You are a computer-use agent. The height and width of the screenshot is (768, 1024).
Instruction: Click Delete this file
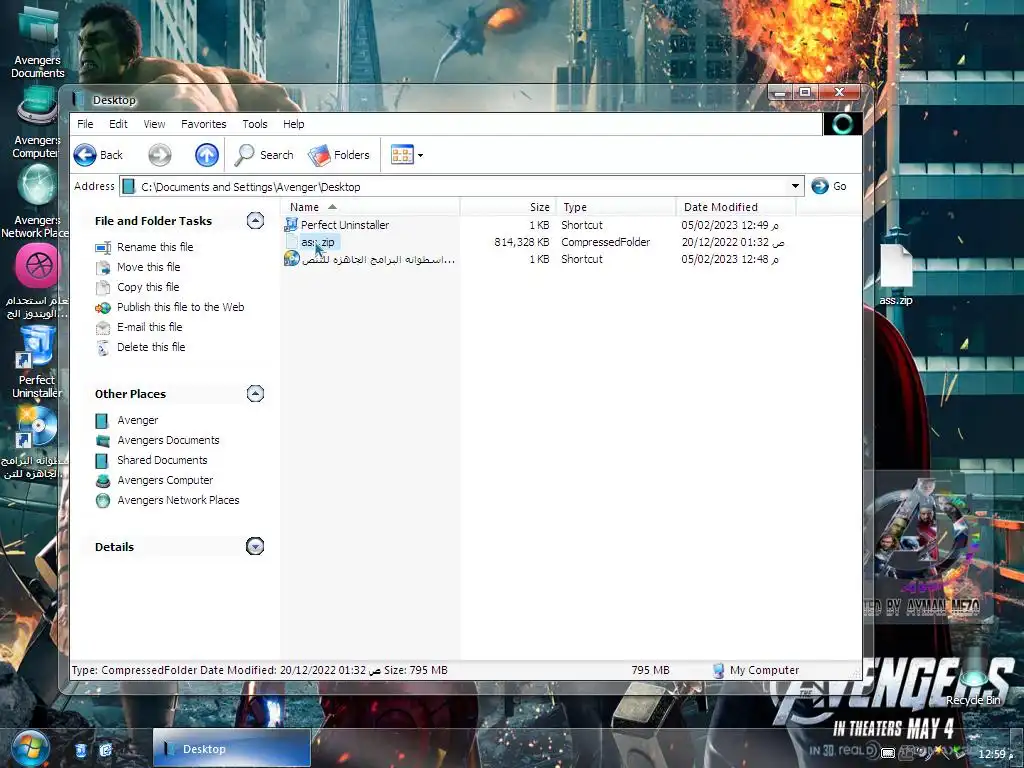(x=151, y=347)
